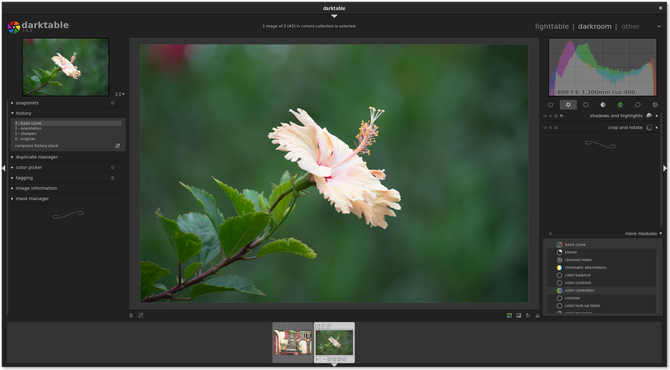Open the effects group tab icon
The width and height of the screenshot is (670, 370).
click(x=655, y=105)
